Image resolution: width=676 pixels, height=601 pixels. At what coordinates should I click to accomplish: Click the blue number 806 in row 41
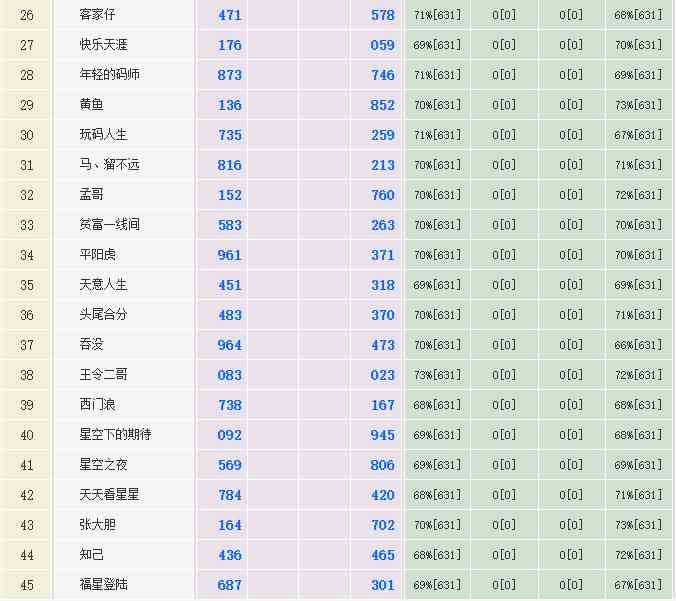(x=382, y=465)
